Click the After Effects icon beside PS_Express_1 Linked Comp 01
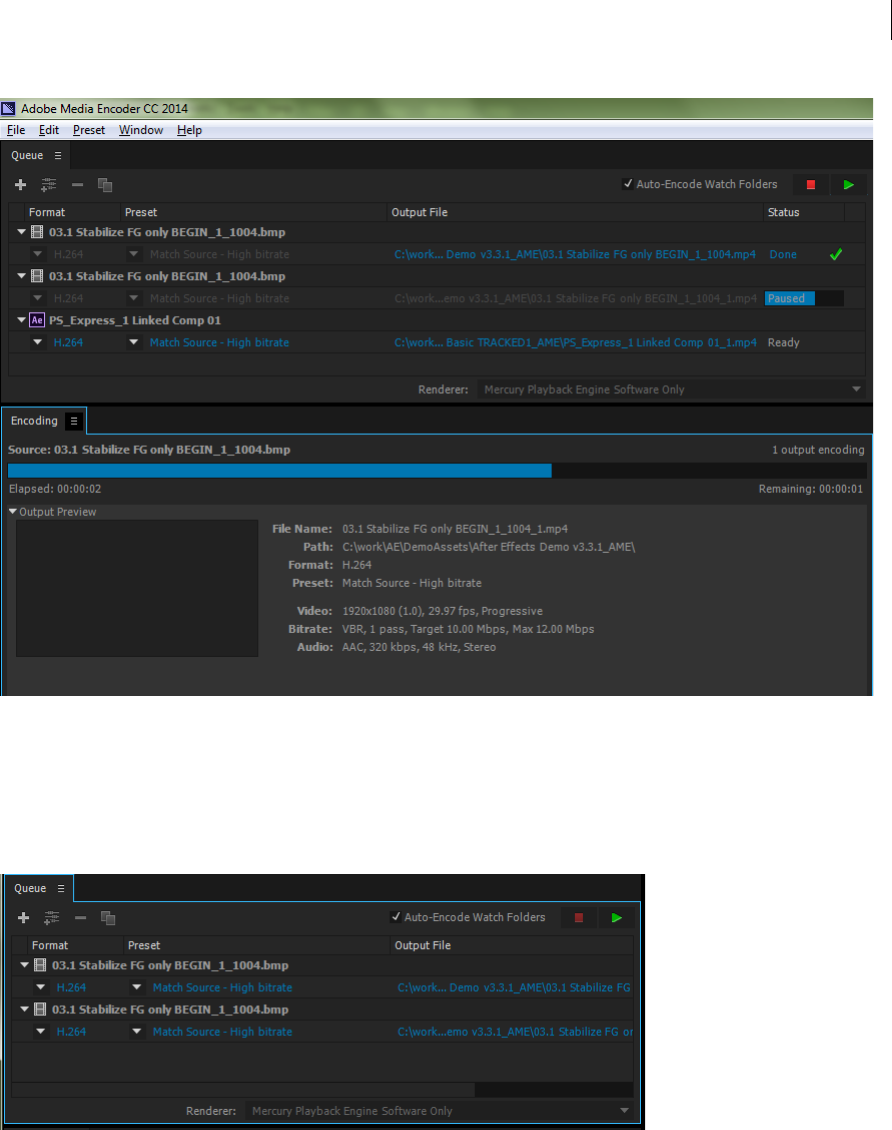Screen dimensions: 892x1130 tap(37, 320)
